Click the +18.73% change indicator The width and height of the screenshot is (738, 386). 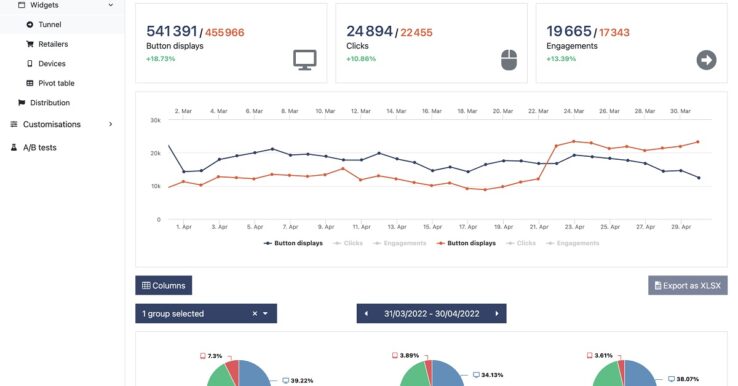[160, 59]
